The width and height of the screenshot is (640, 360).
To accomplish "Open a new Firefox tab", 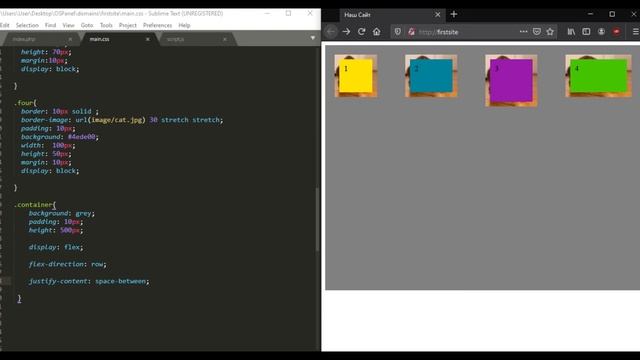I will (454, 14).
